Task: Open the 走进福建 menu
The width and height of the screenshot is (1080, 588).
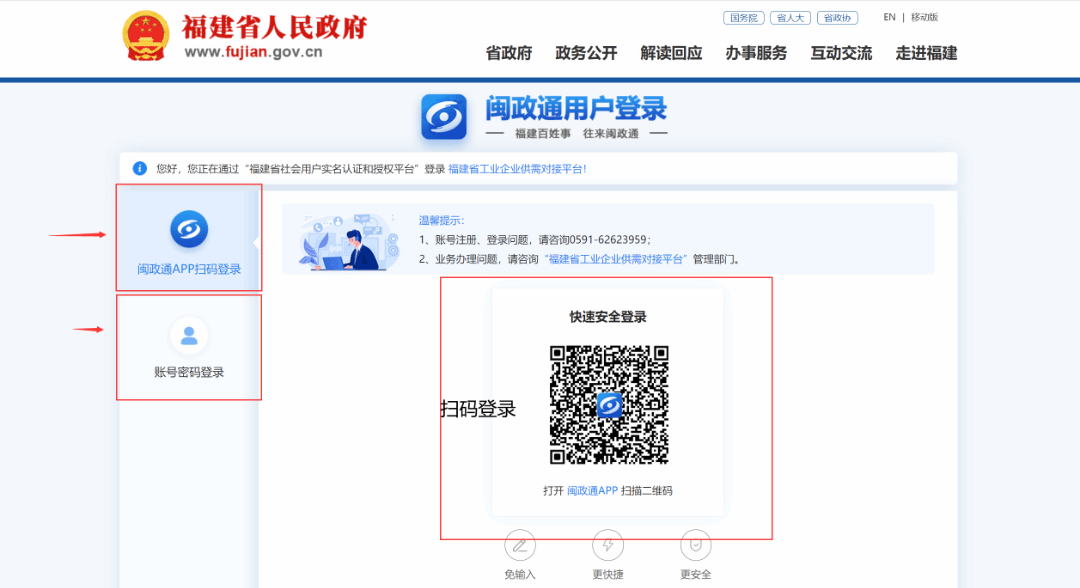Action: [926, 53]
